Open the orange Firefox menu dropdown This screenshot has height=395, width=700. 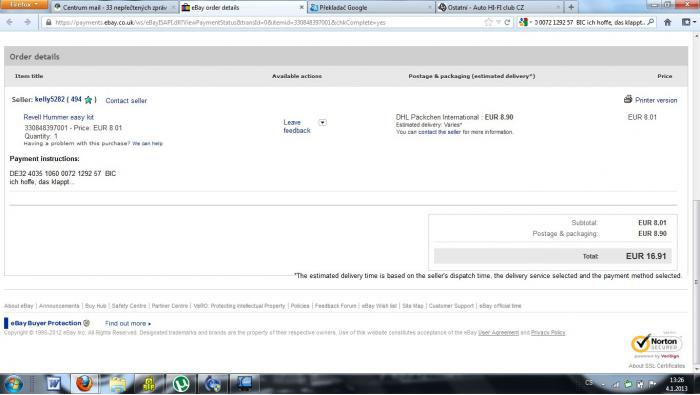click(x=24, y=4)
